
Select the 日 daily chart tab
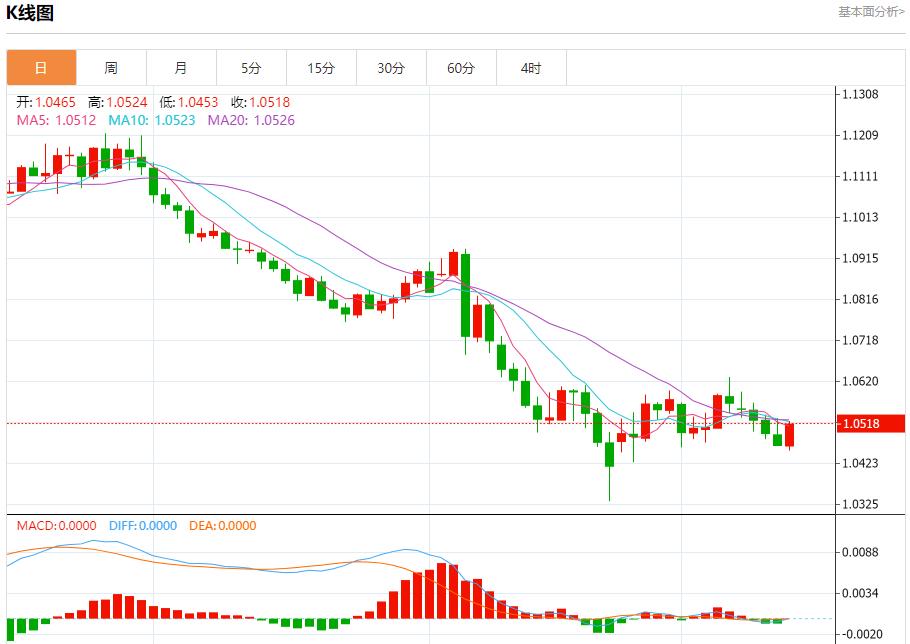coord(41,68)
